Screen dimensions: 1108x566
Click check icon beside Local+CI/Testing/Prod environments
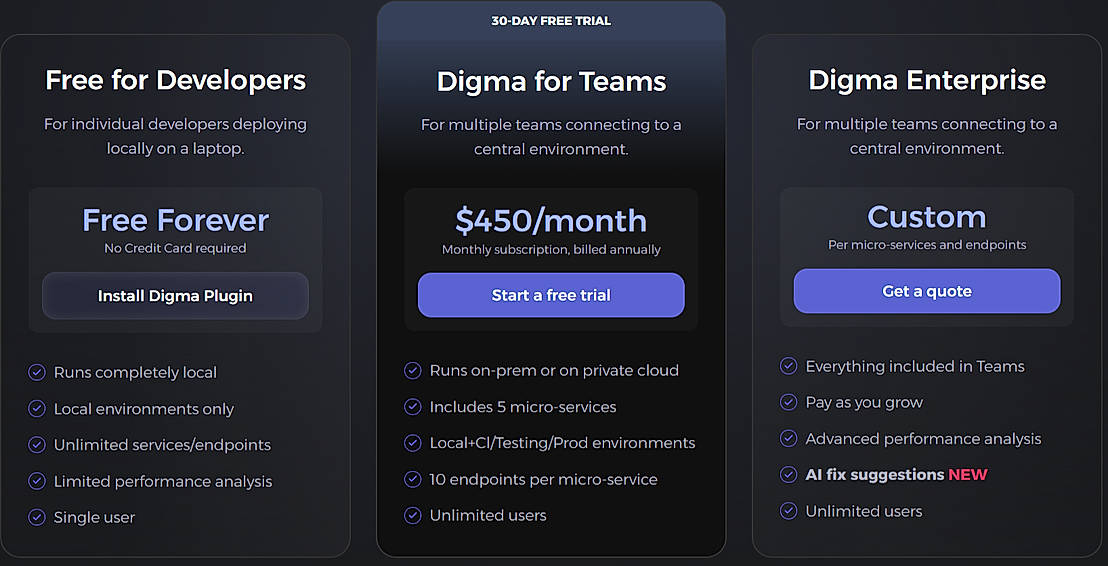point(412,443)
